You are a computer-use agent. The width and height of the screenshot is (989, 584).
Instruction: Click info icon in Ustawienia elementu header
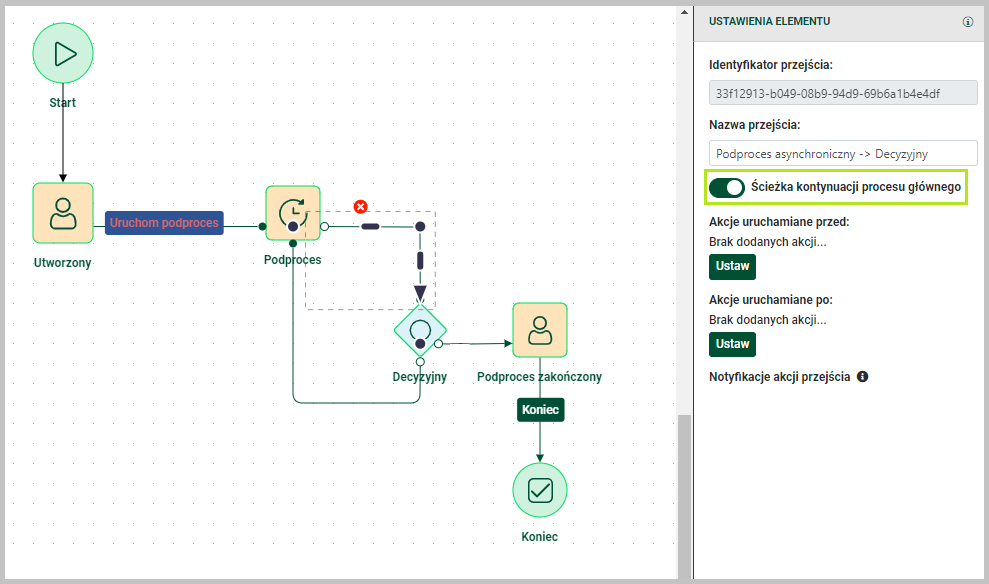tap(967, 22)
